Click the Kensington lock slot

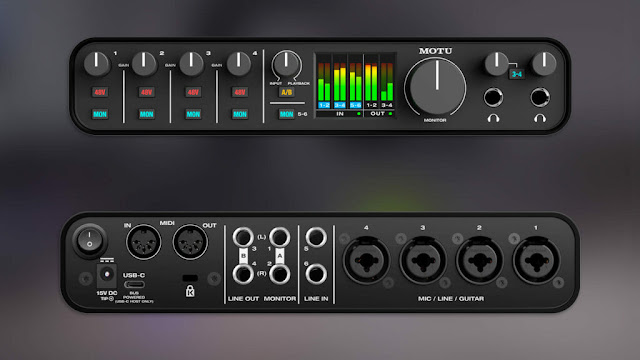[190, 278]
